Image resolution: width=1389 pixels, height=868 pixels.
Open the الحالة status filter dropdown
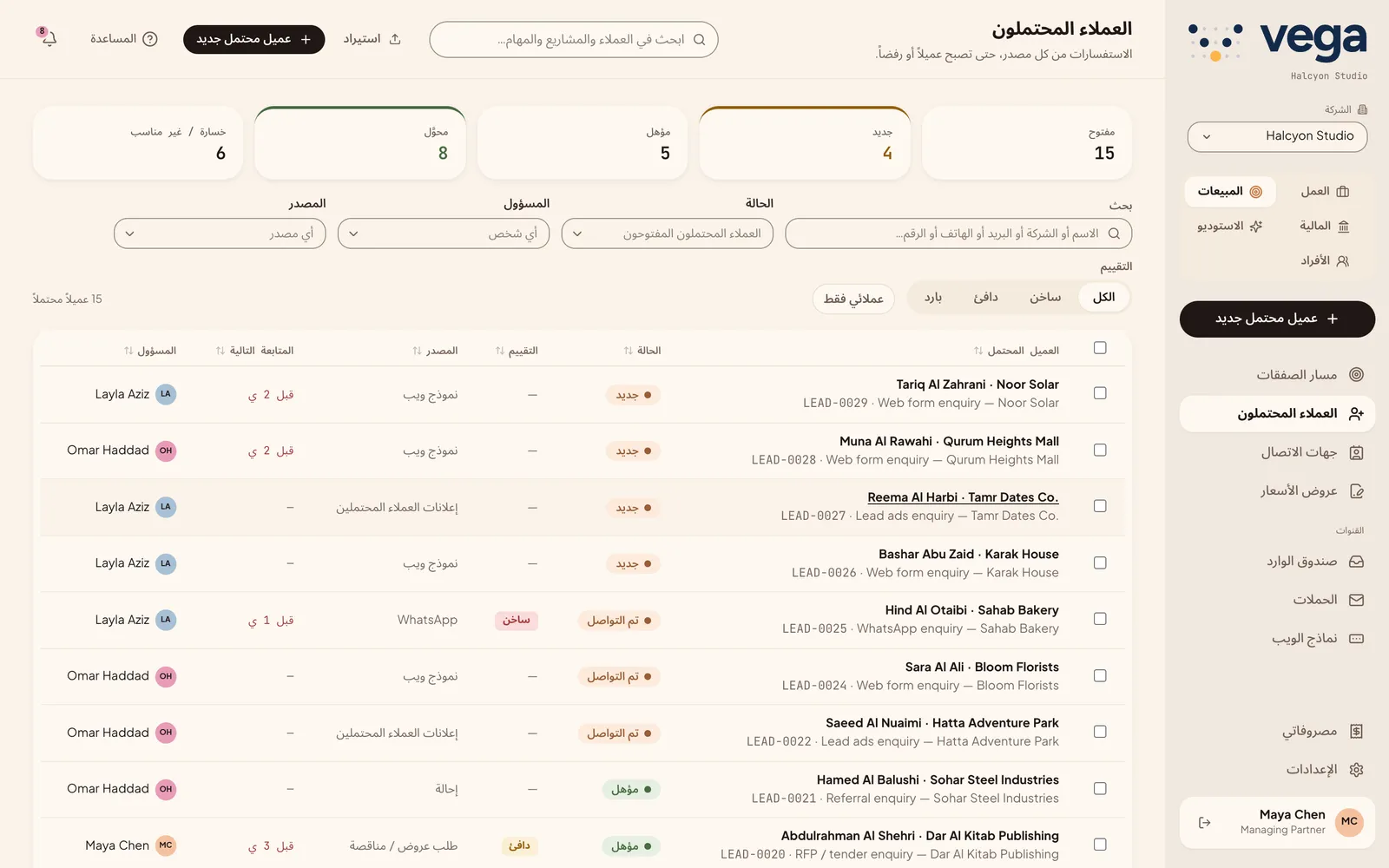point(668,233)
